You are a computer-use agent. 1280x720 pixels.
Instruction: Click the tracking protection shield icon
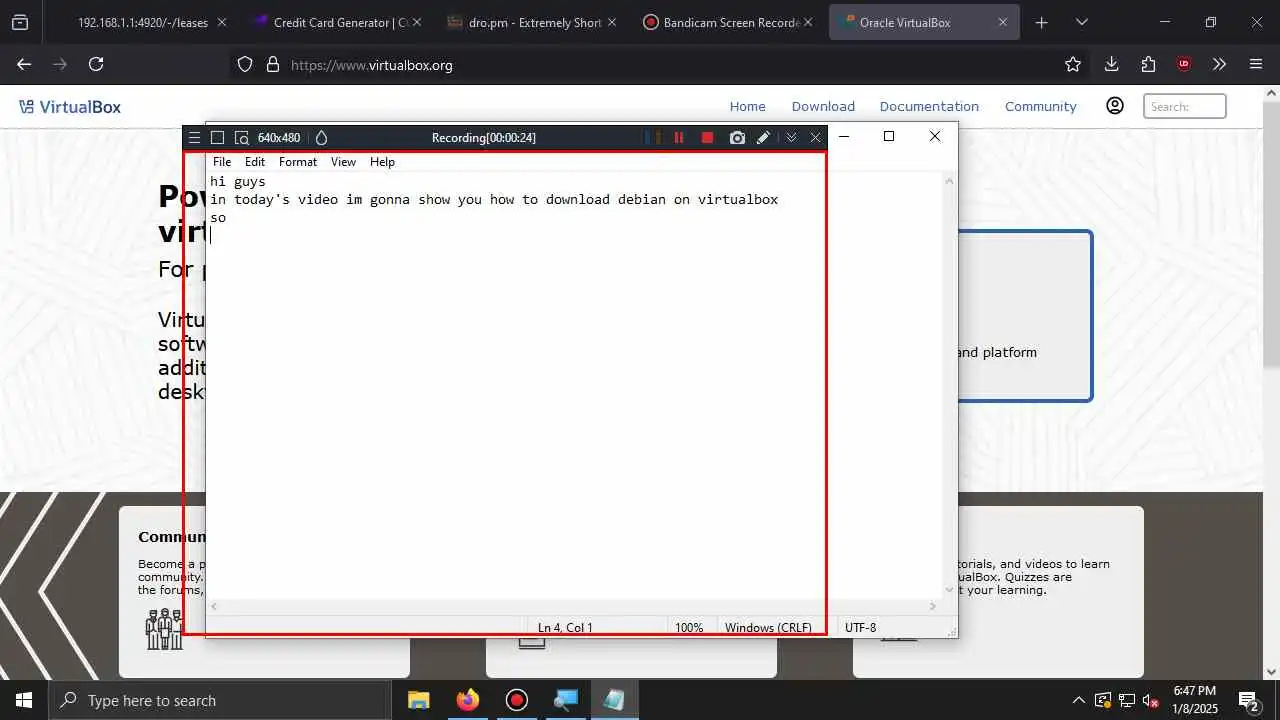[x=245, y=64]
